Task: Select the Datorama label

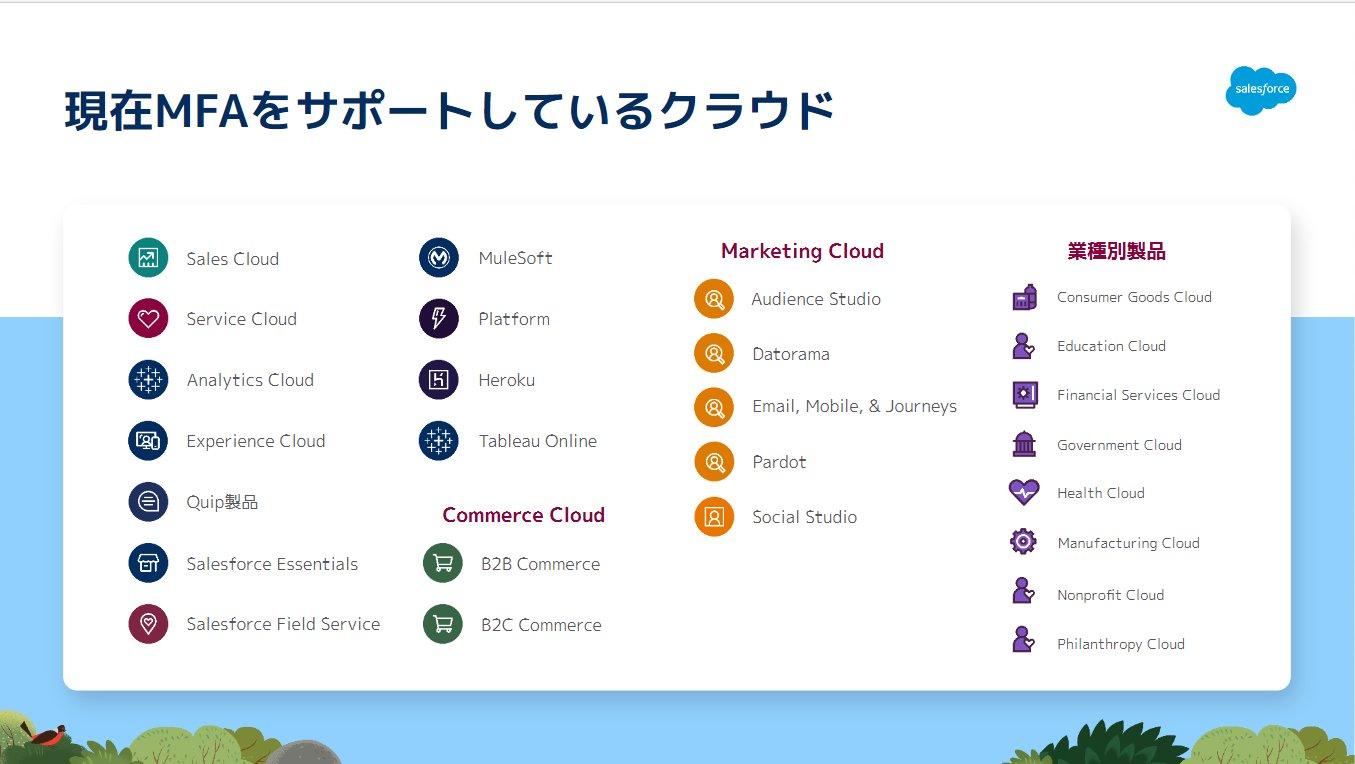Action: [x=791, y=354]
